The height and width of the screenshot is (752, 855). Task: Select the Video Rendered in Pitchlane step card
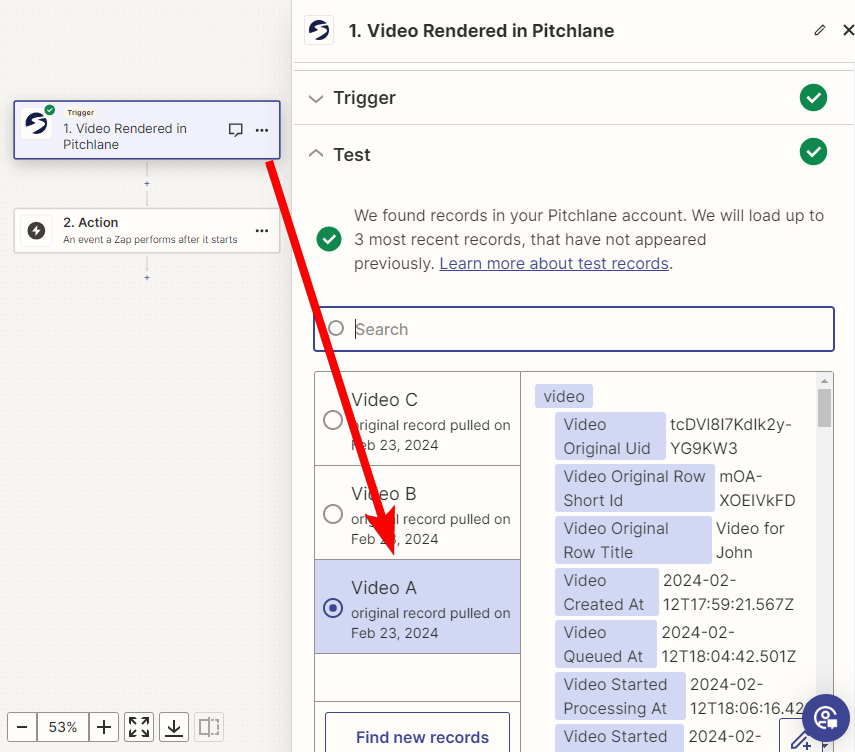click(147, 130)
